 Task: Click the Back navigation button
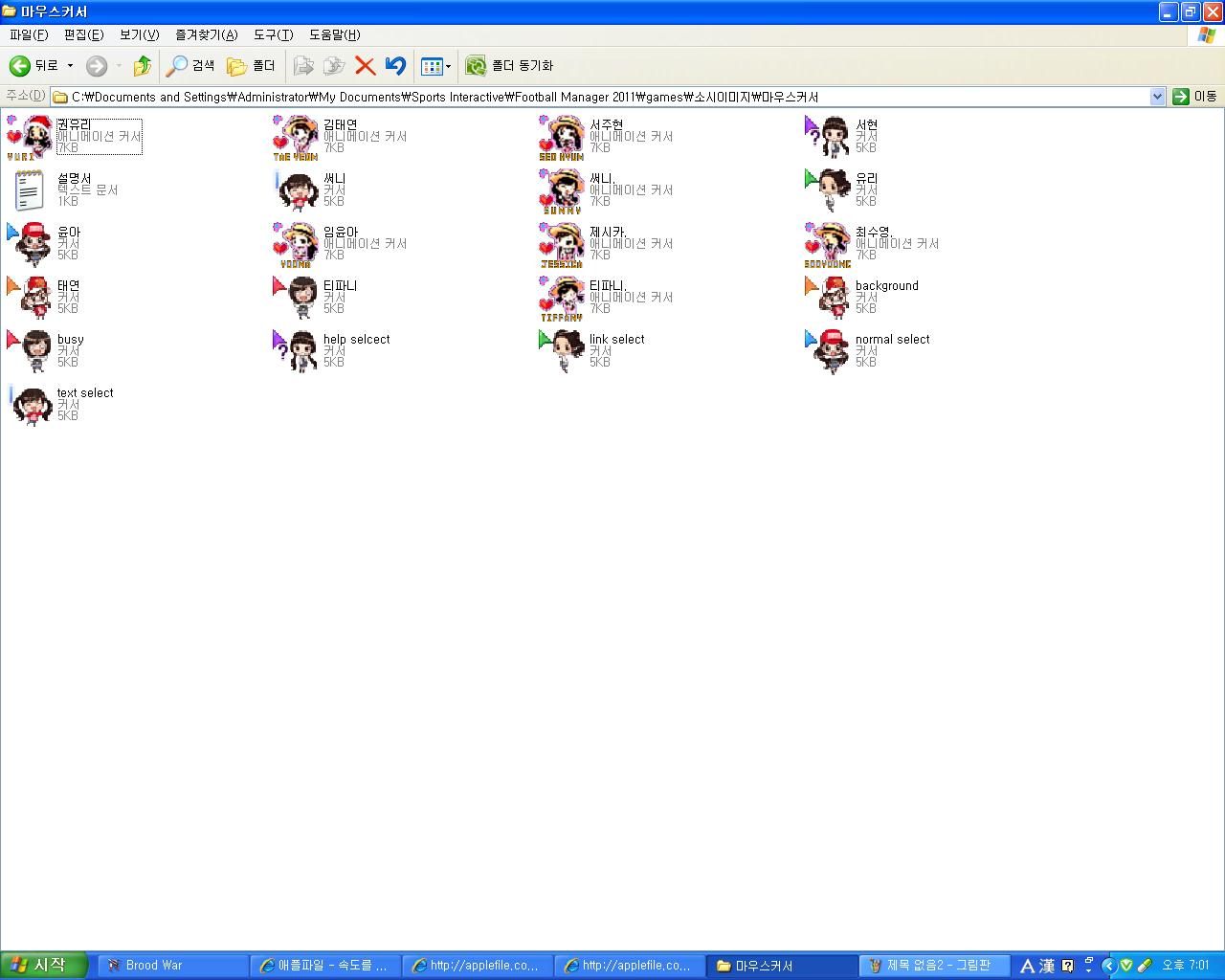tap(33, 66)
